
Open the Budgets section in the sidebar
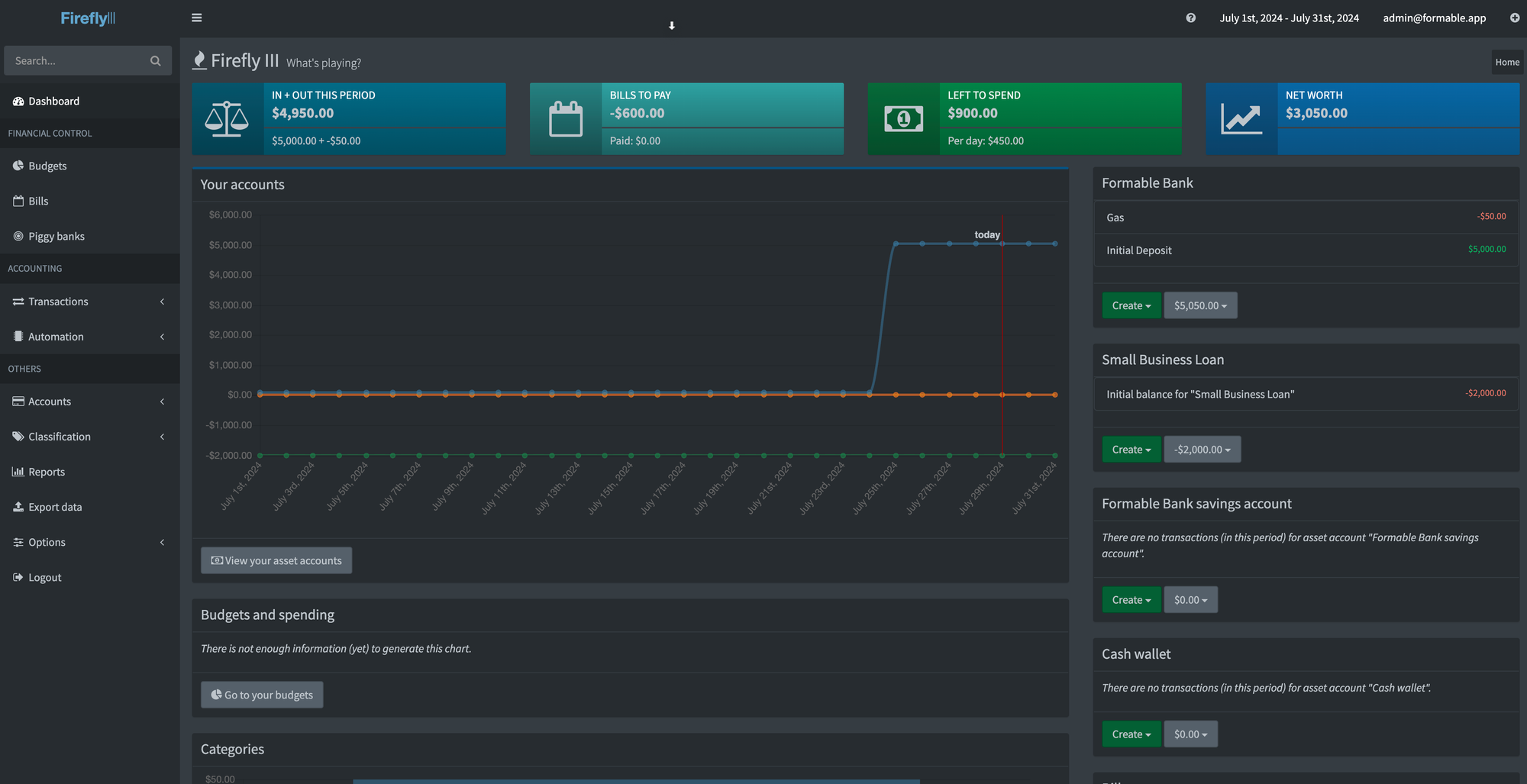click(x=47, y=165)
